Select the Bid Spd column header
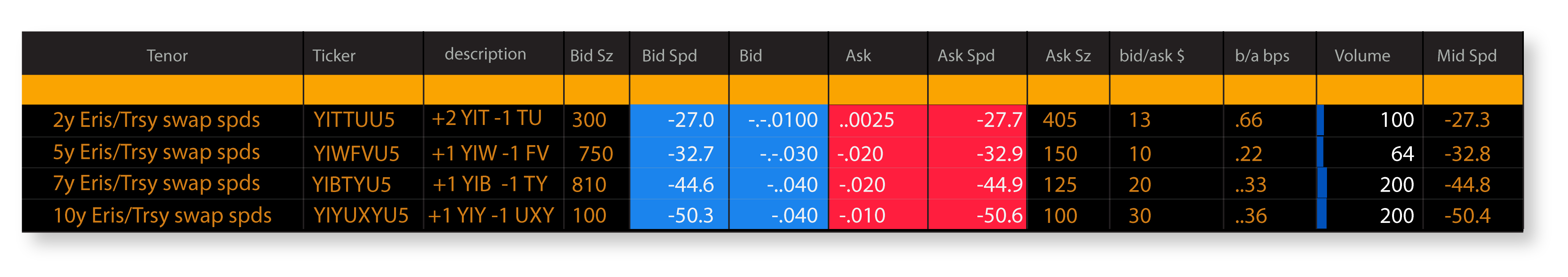The height and width of the screenshot is (277, 1568). point(669,55)
